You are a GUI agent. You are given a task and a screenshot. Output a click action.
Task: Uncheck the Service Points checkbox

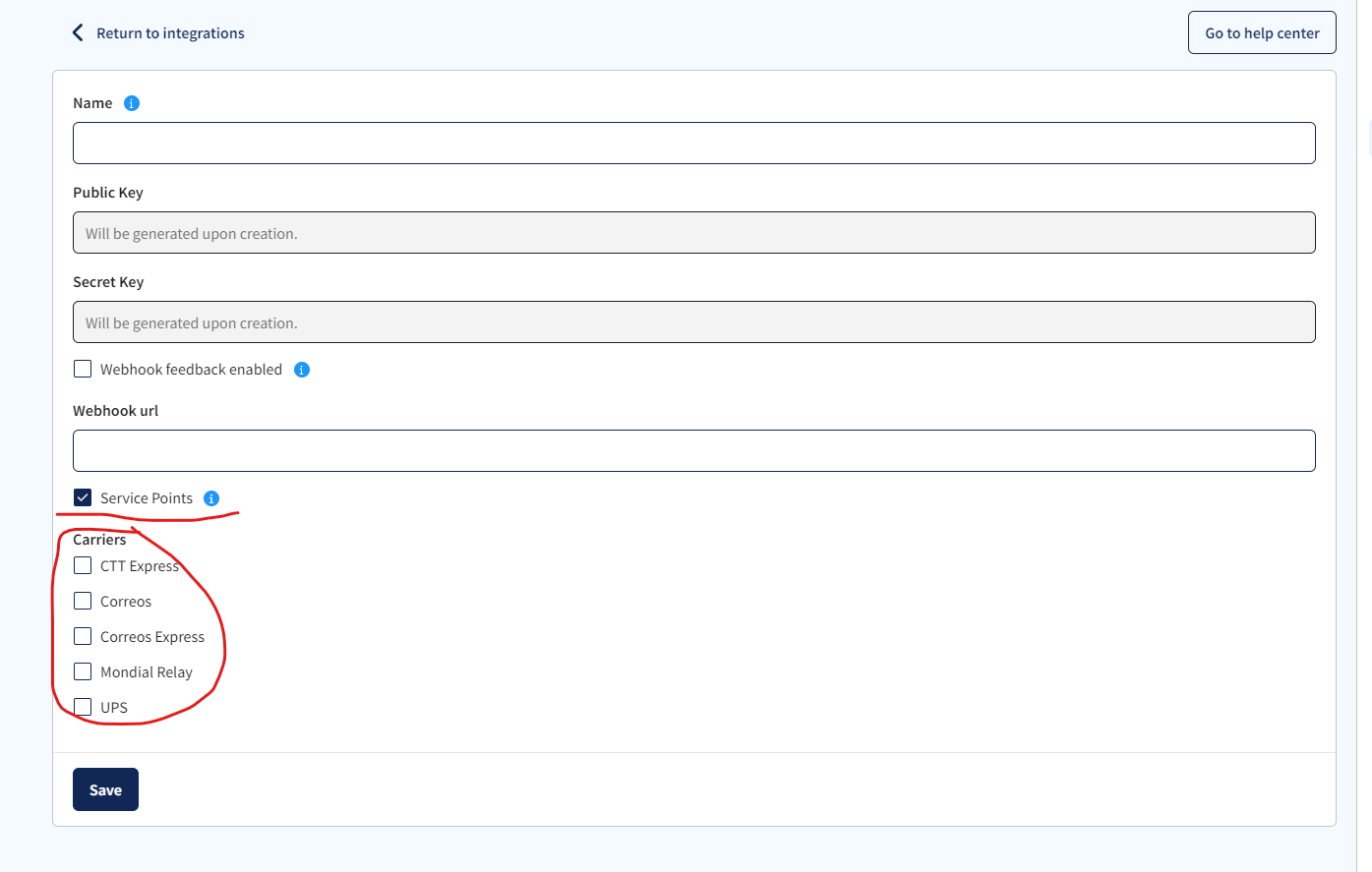point(83,497)
